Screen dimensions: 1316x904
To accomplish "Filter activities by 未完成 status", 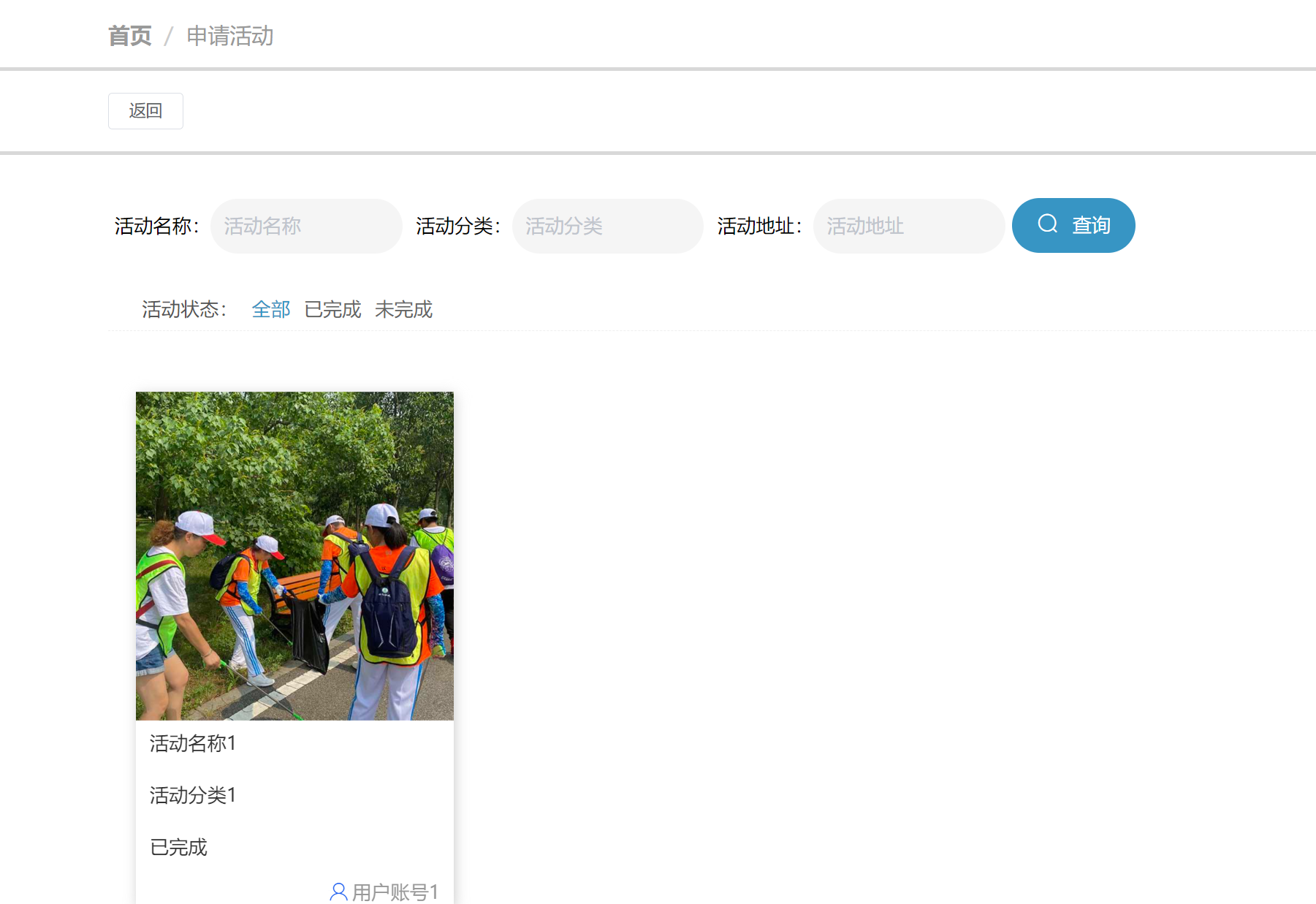I will 403,309.
